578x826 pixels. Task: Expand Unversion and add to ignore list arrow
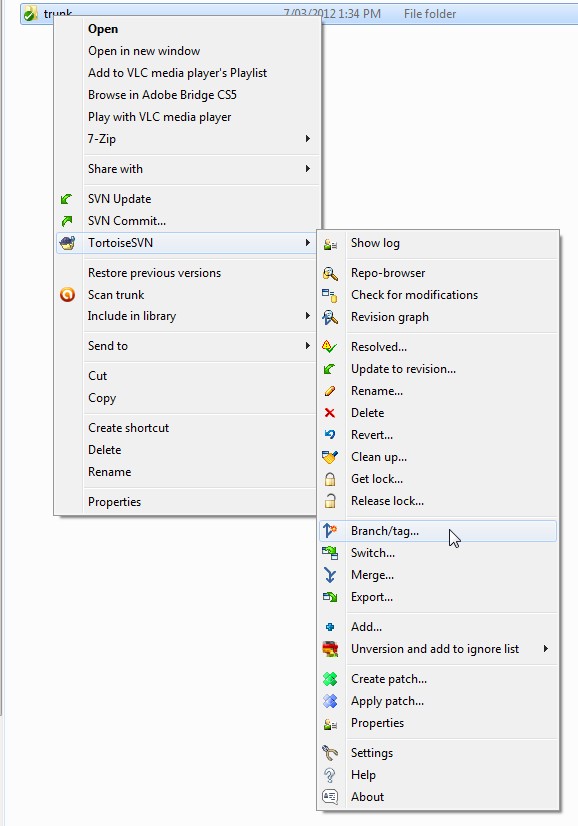pos(546,648)
